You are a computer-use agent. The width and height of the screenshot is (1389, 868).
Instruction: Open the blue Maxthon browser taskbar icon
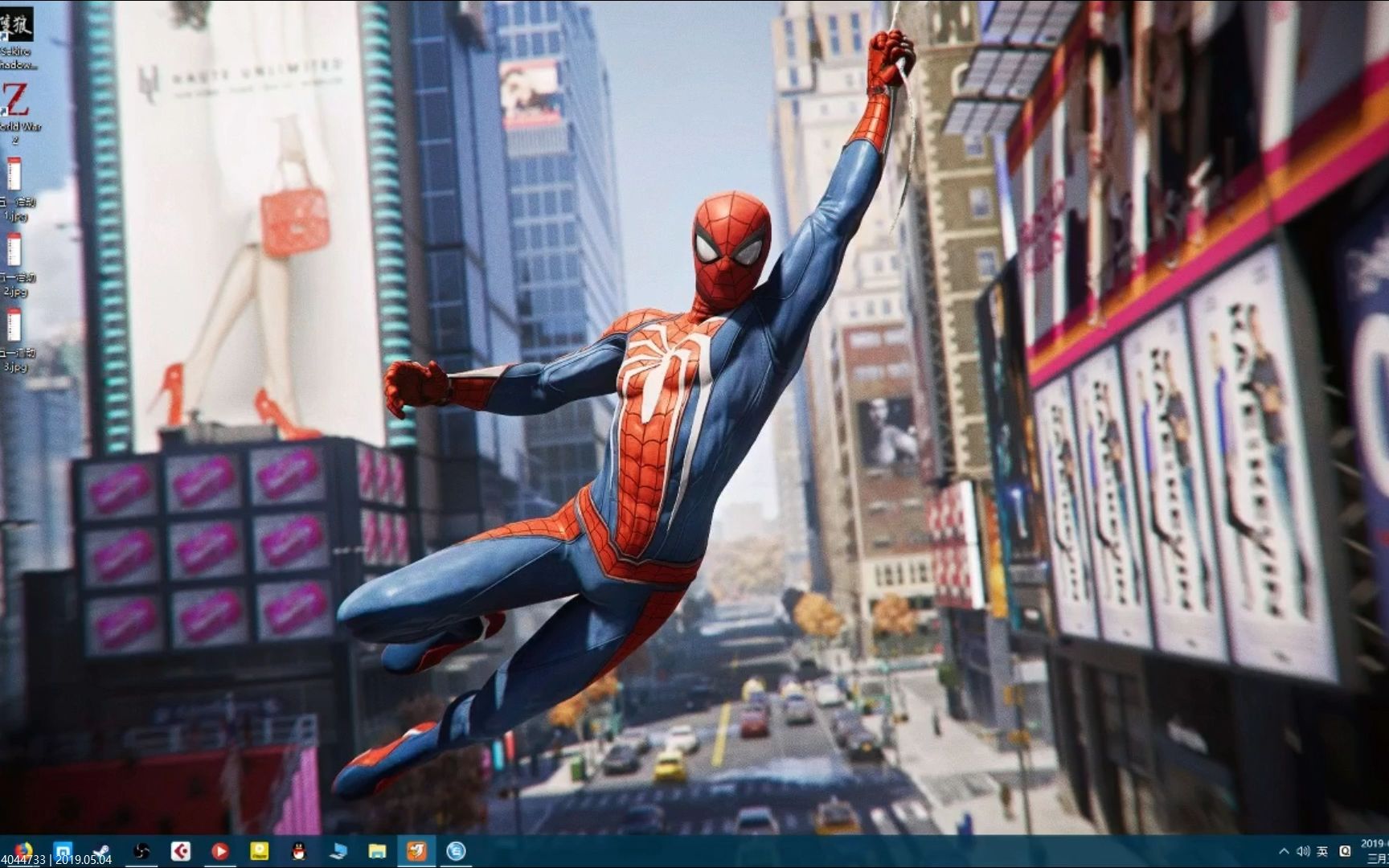[63, 851]
